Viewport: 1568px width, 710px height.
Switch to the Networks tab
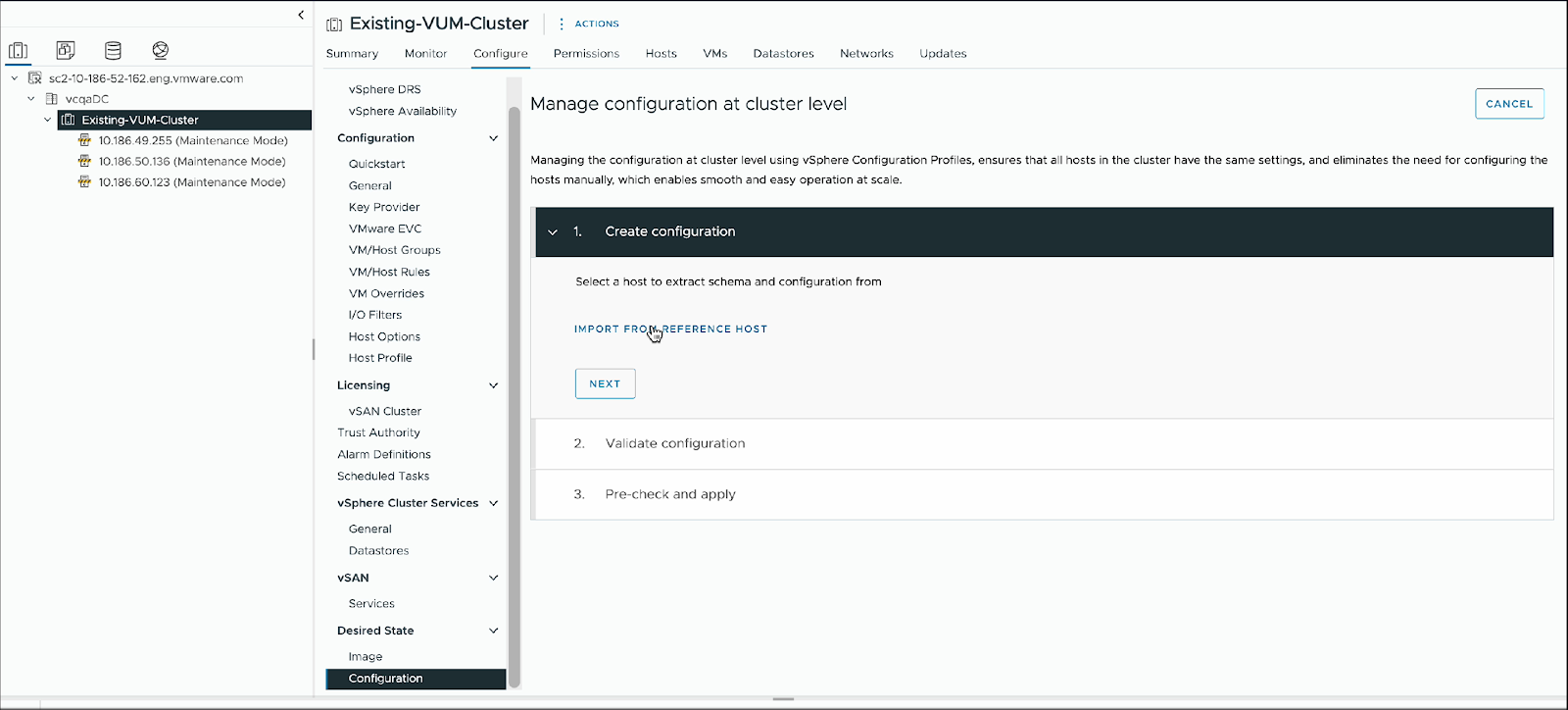(x=866, y=54)
